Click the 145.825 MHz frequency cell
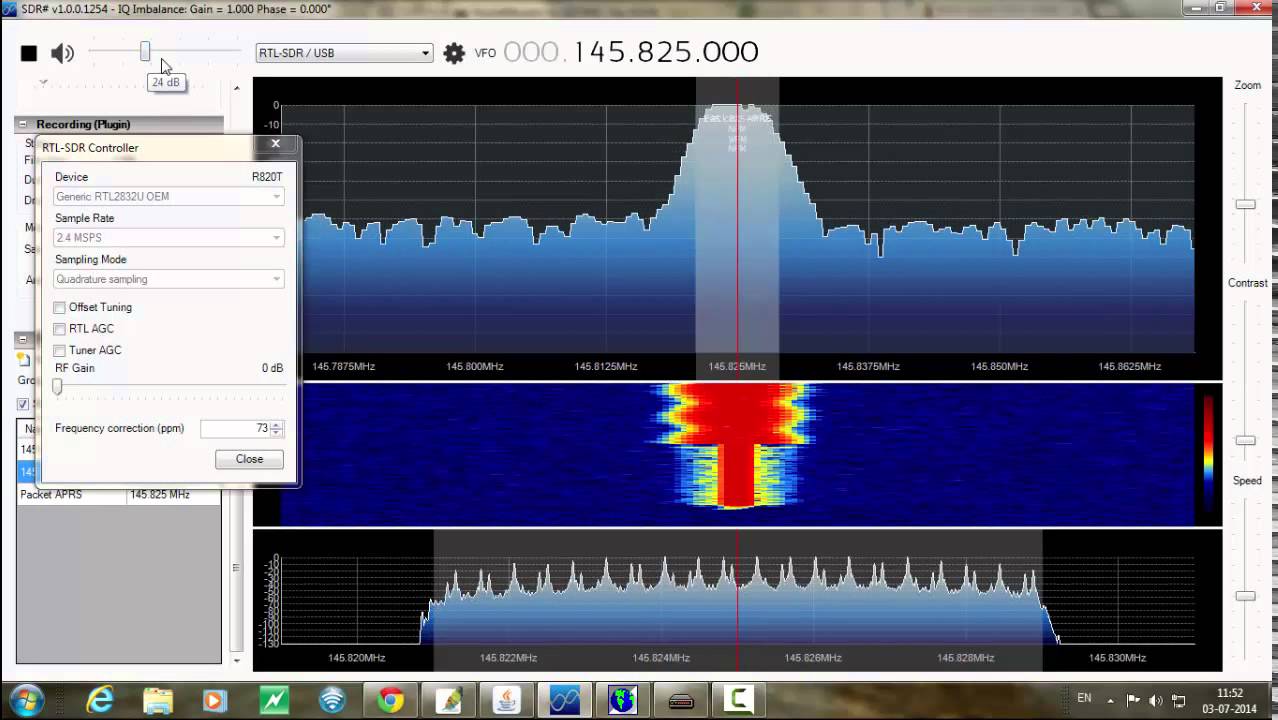The height and width of the screenshot is (720, 1278). (160, 495)
